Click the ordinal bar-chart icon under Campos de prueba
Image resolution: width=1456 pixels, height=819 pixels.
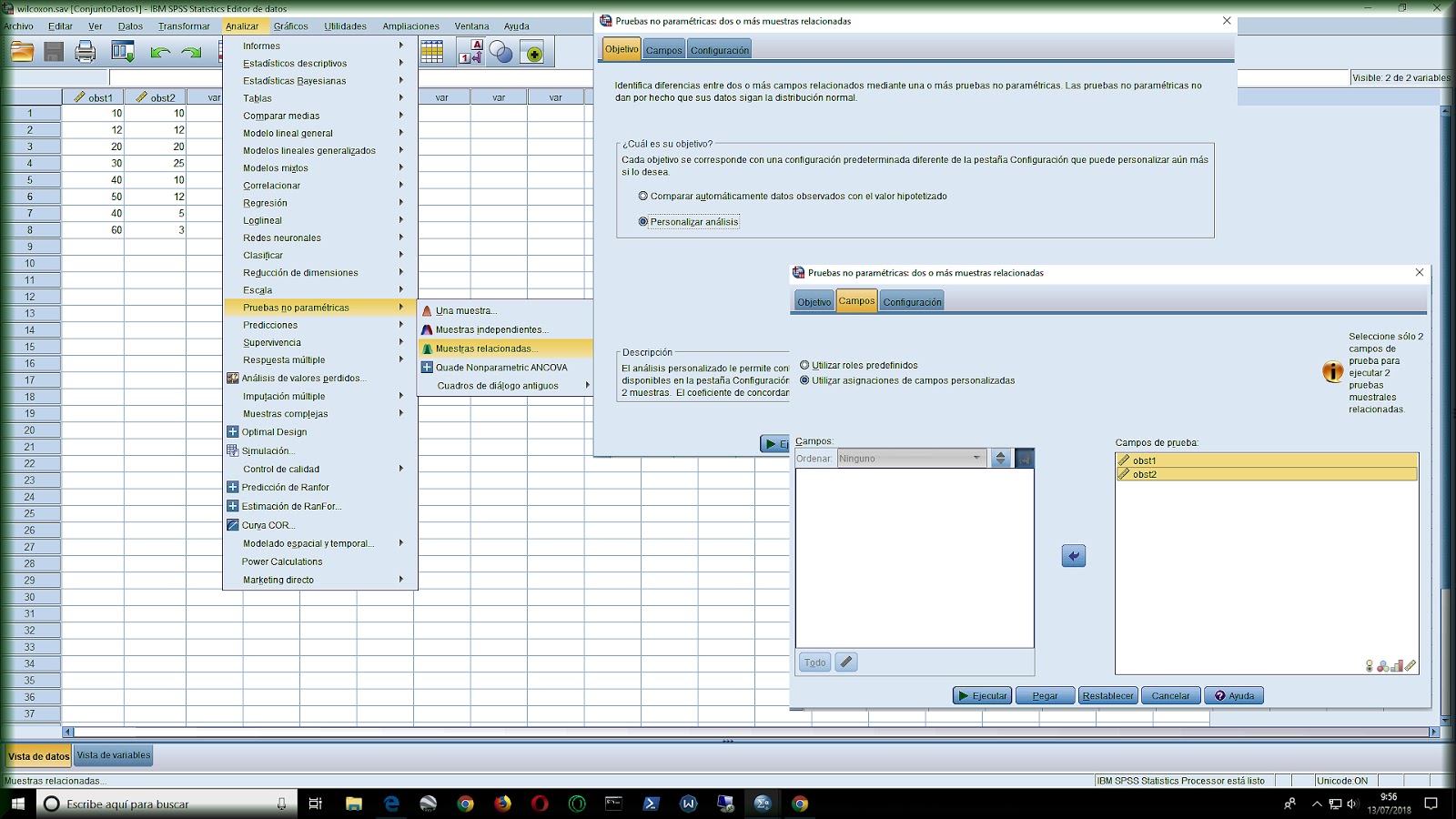(x=1396, y=666)
